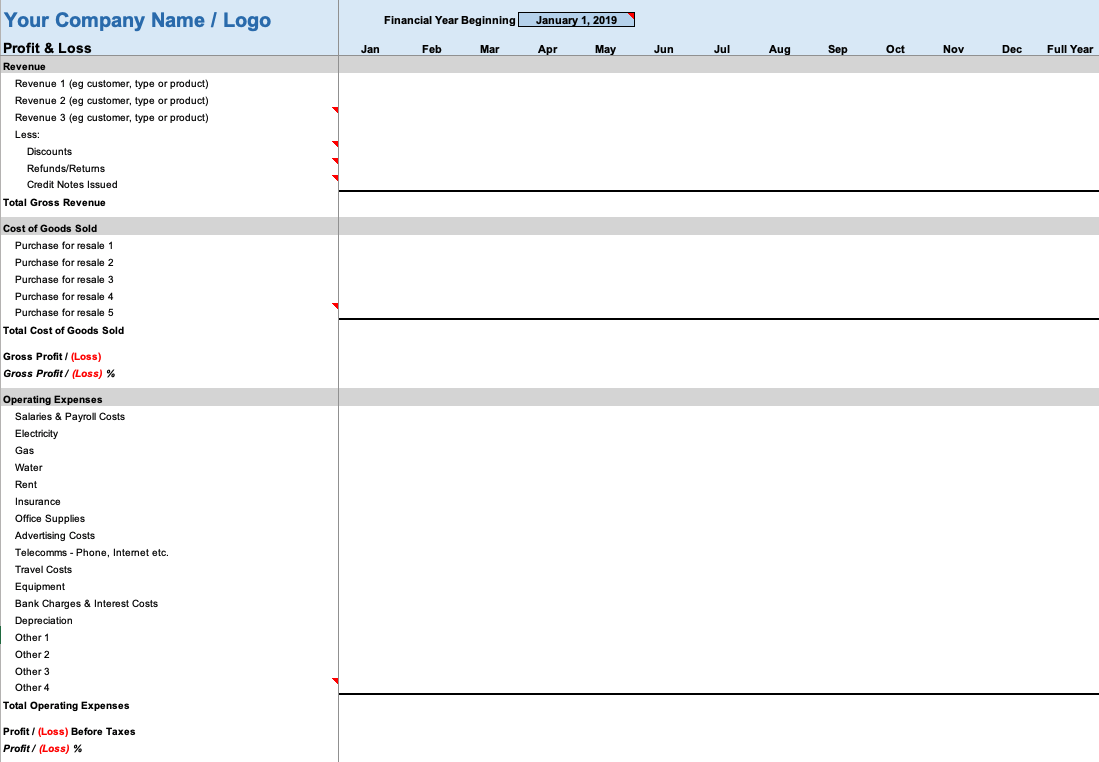Select the Profit / (Loss) Before Taxes label
Image resolution: width=1099 pixels, height=762 pixels.
tap(69, 731)
